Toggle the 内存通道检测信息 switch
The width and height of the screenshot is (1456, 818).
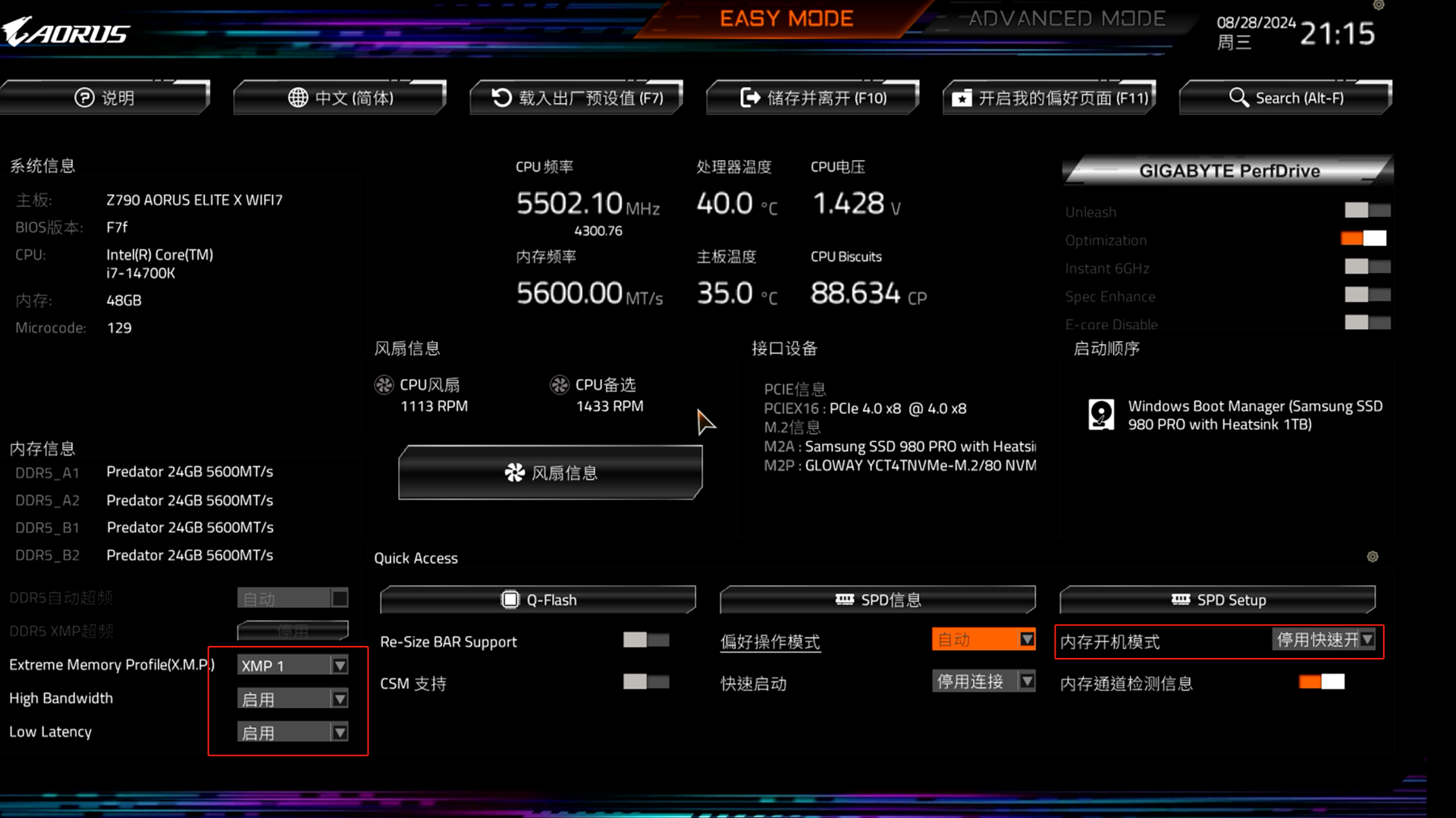tap(1322, 682)
